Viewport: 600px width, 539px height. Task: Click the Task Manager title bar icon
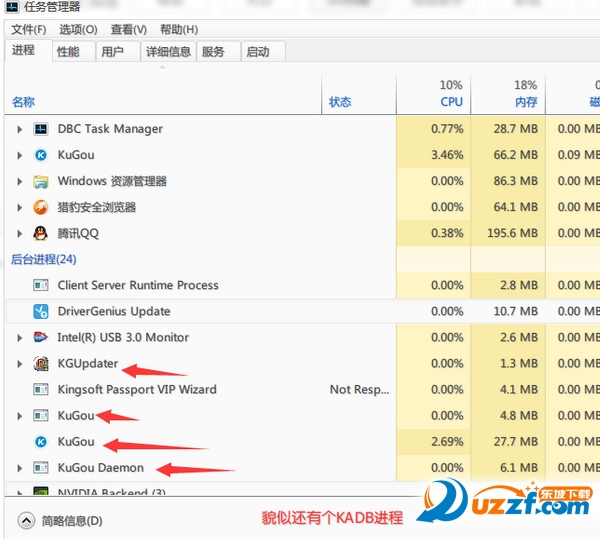click(12, 7)
